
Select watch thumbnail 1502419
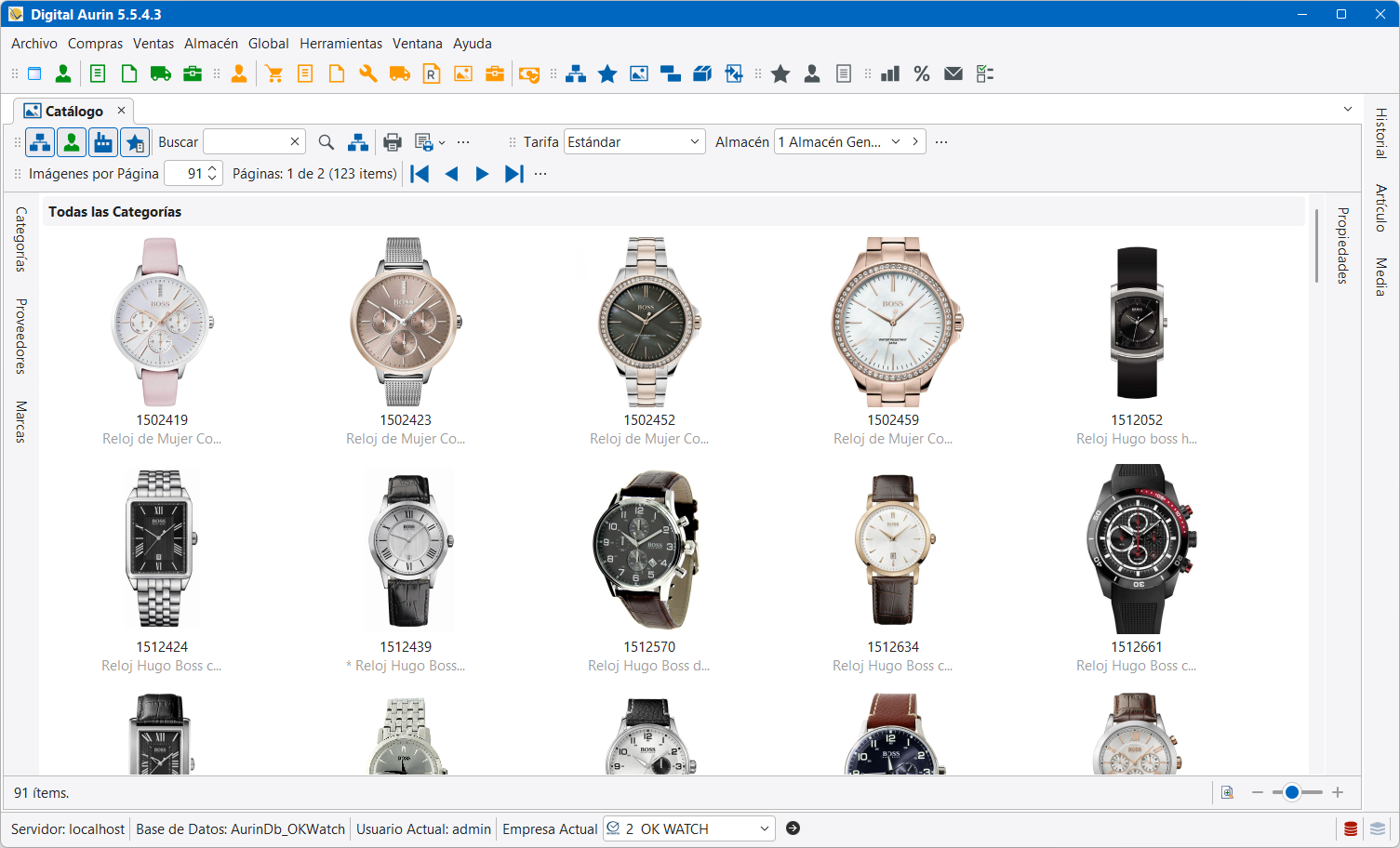[162, 322]
